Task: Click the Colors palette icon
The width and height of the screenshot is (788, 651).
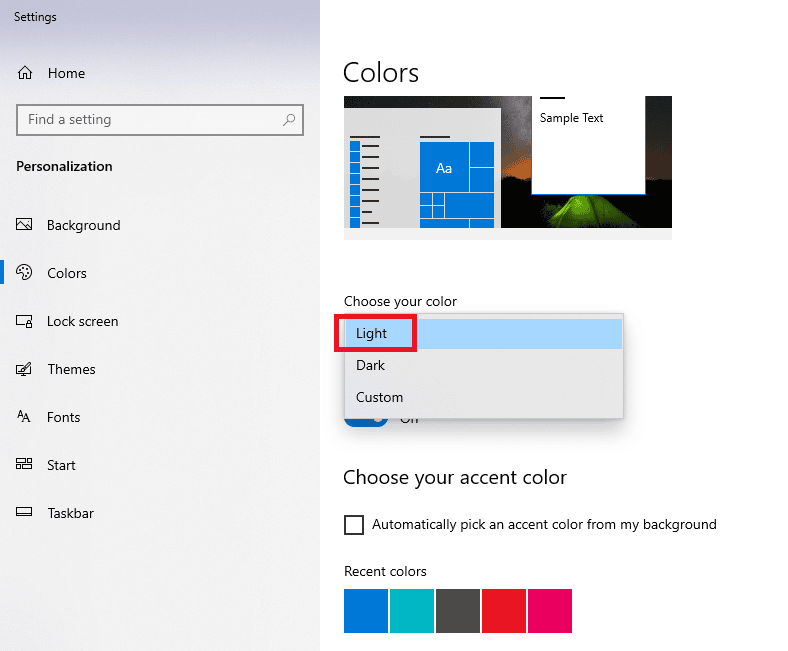Action: pos(24,272)
